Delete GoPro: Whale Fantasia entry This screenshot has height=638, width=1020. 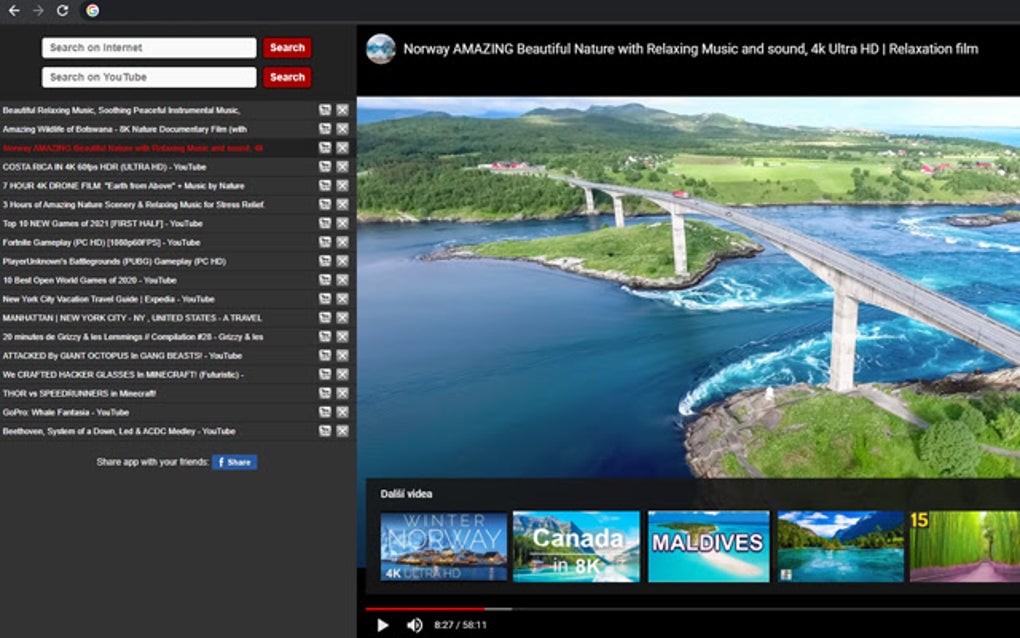(x=343, y=412)
